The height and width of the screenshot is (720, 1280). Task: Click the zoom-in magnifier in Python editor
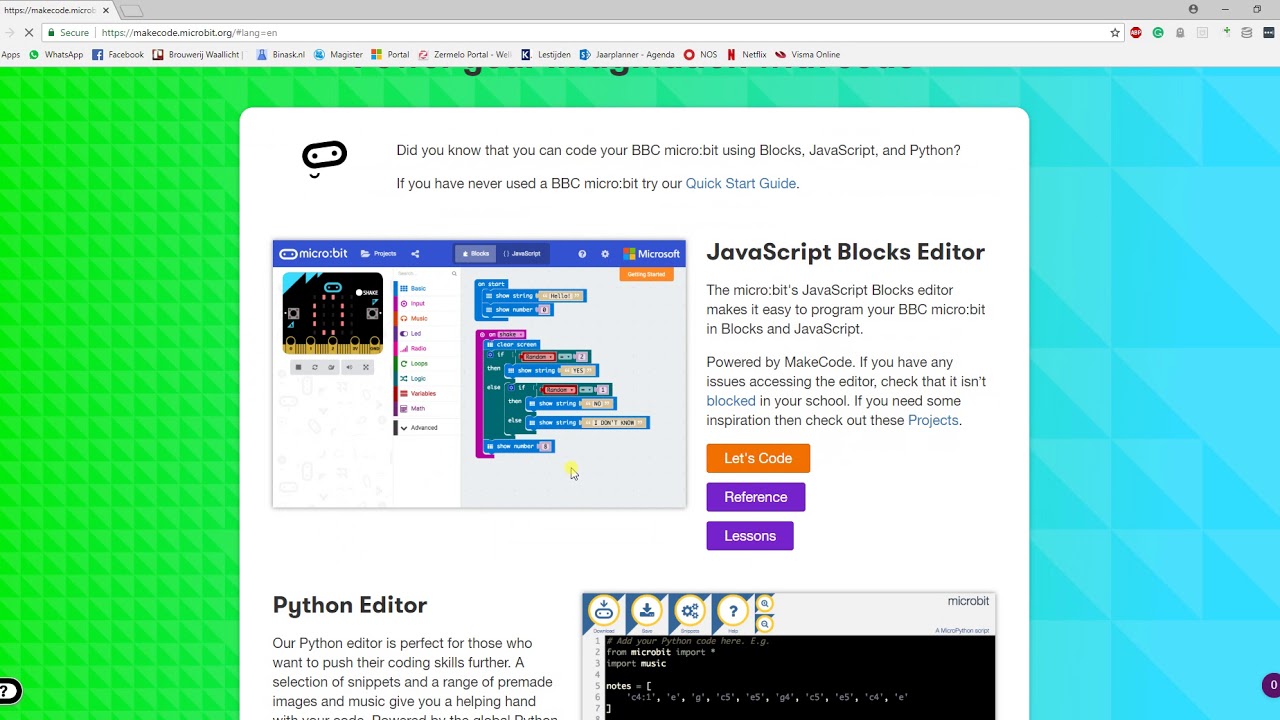coord(765,604)
